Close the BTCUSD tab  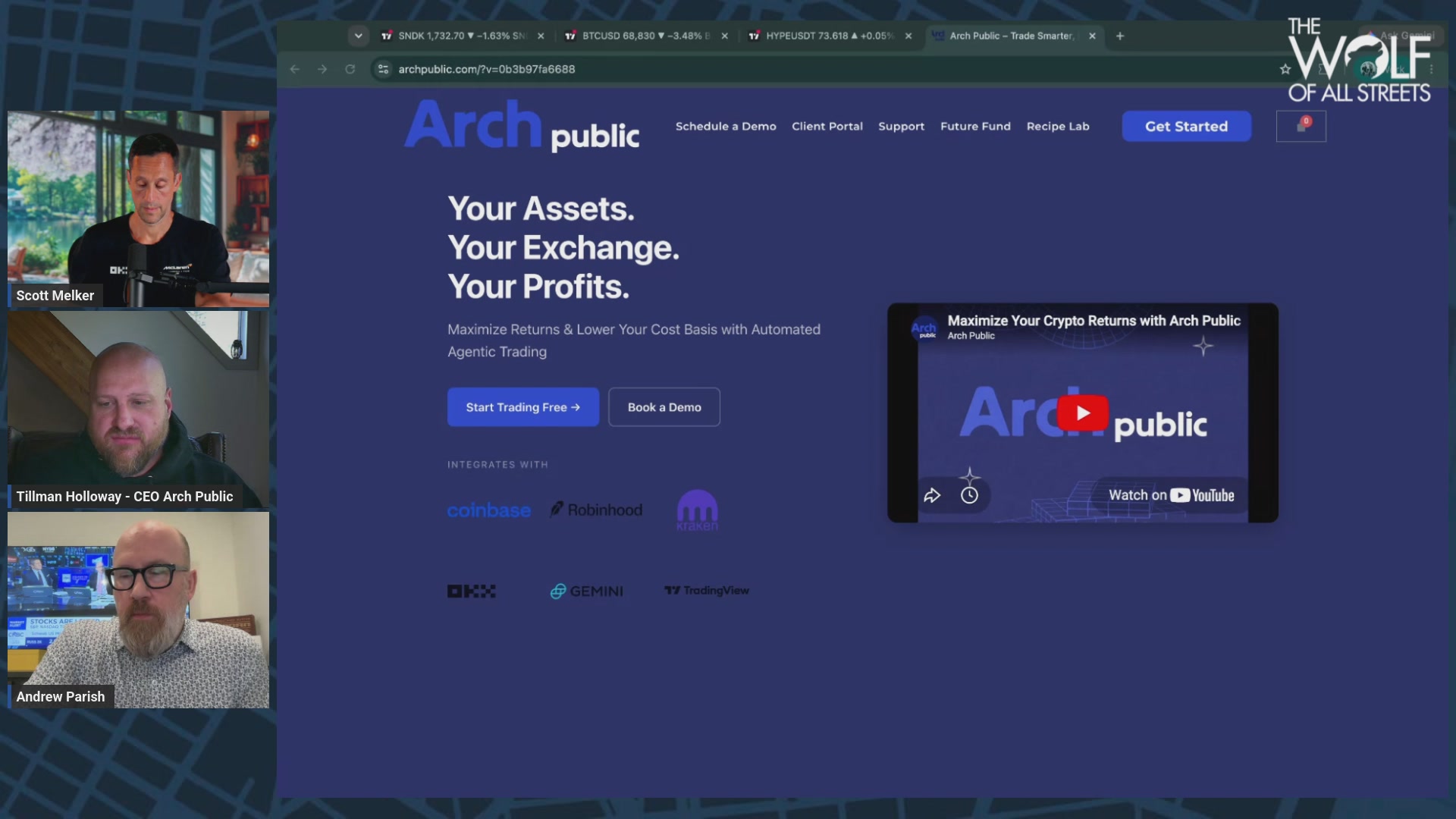coord(724,36)
